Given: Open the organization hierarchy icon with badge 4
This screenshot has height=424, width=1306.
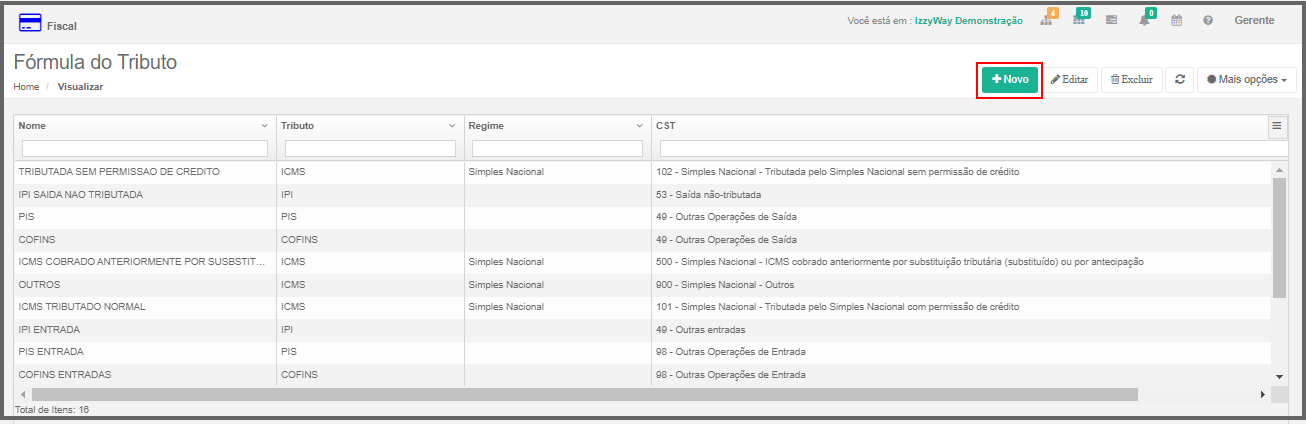Looking at the screenshot, I should click(x=1047, y=20).
